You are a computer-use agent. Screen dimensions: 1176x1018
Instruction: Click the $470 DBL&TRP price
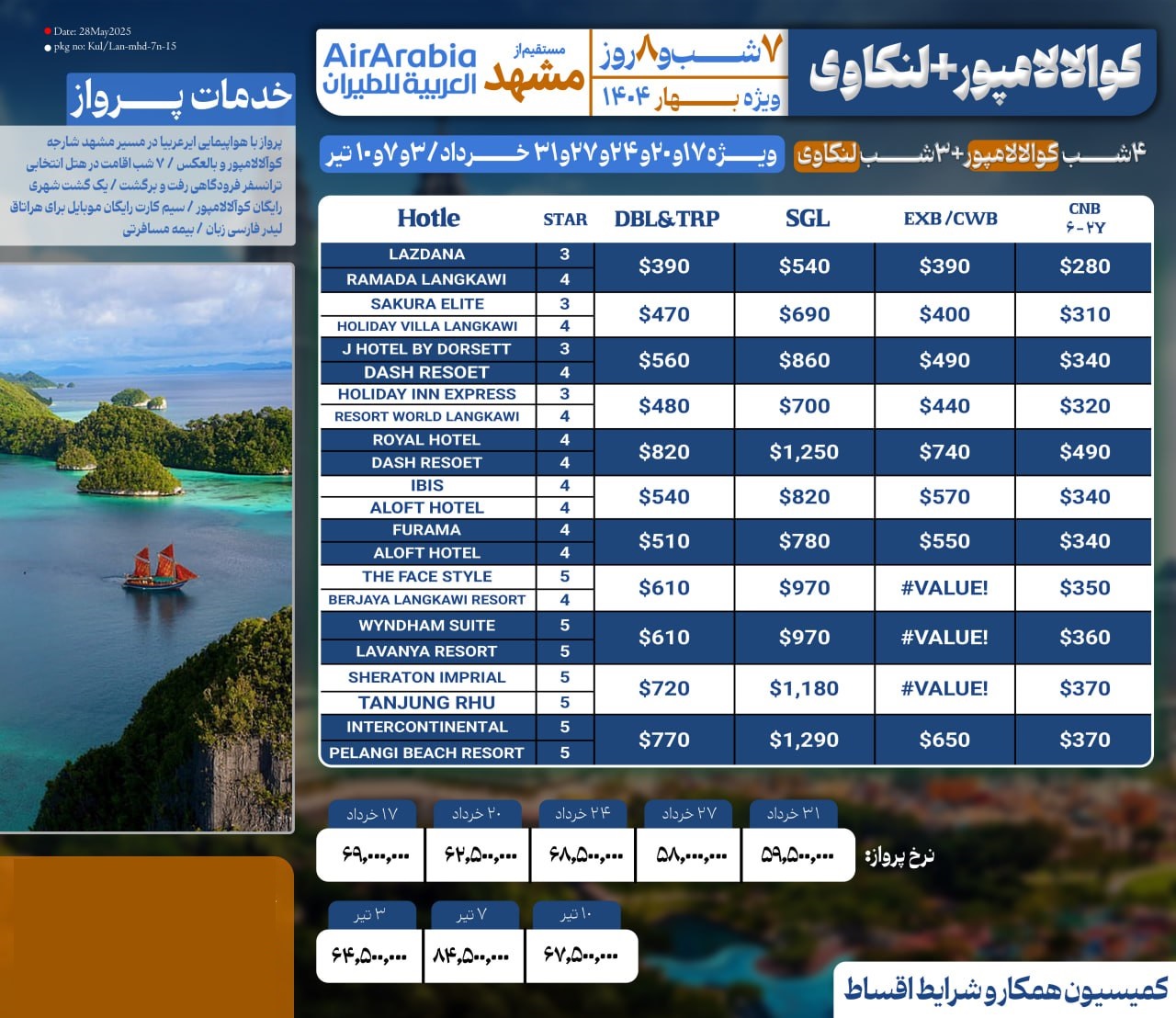pyautogui.click(x=664, y=315)
